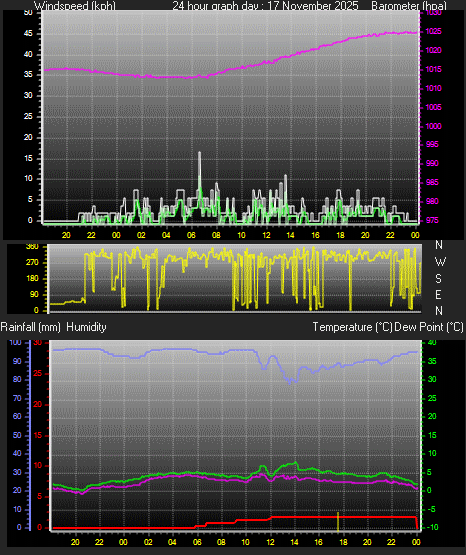Screen dimensions: 466x555
Task: Click the Rainfall (mm) label
Action: pos(30,327)
